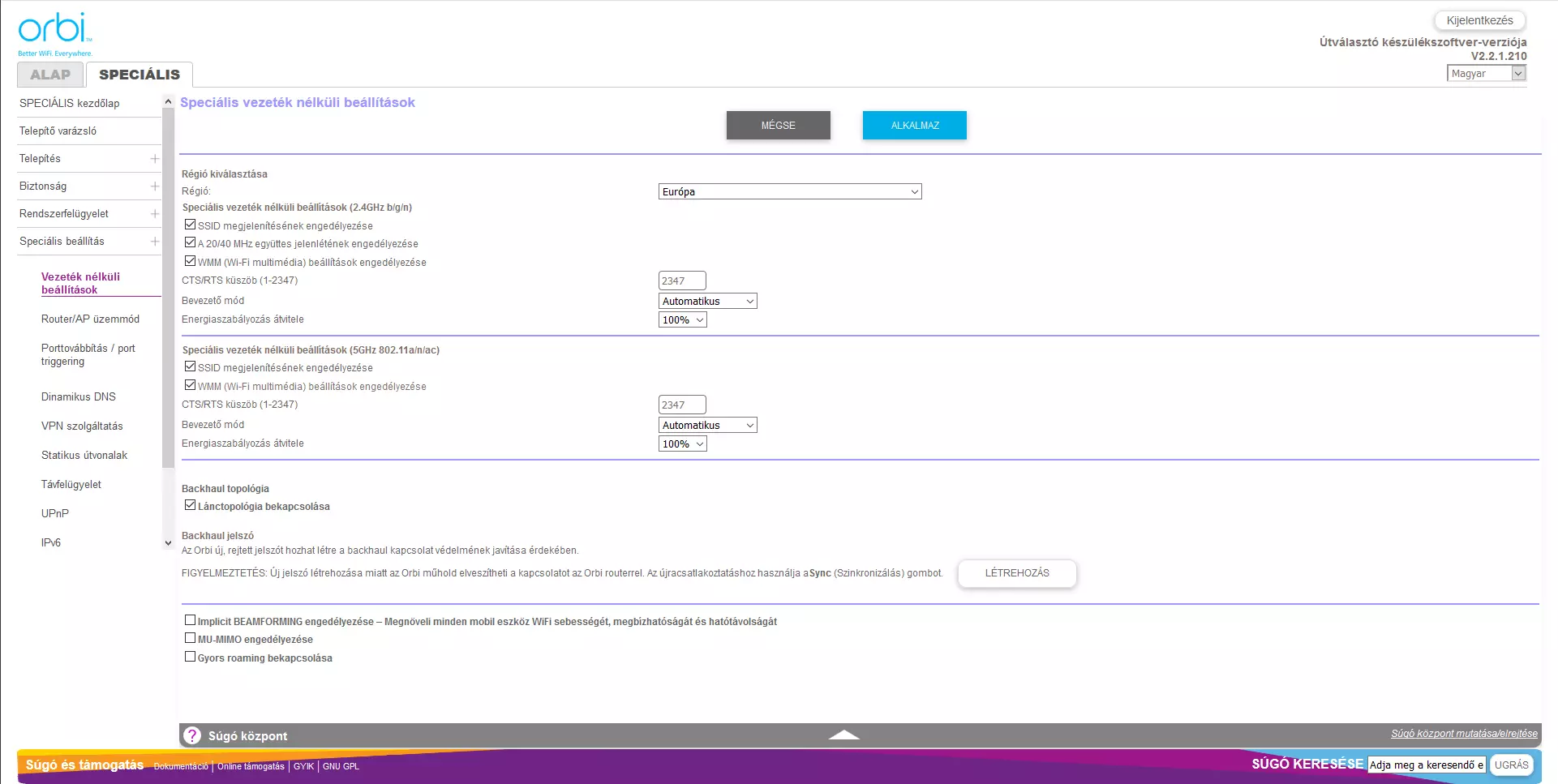Open the Régió dropdown showing Európa
This screenshot has height=784, width=1558.
789,192
